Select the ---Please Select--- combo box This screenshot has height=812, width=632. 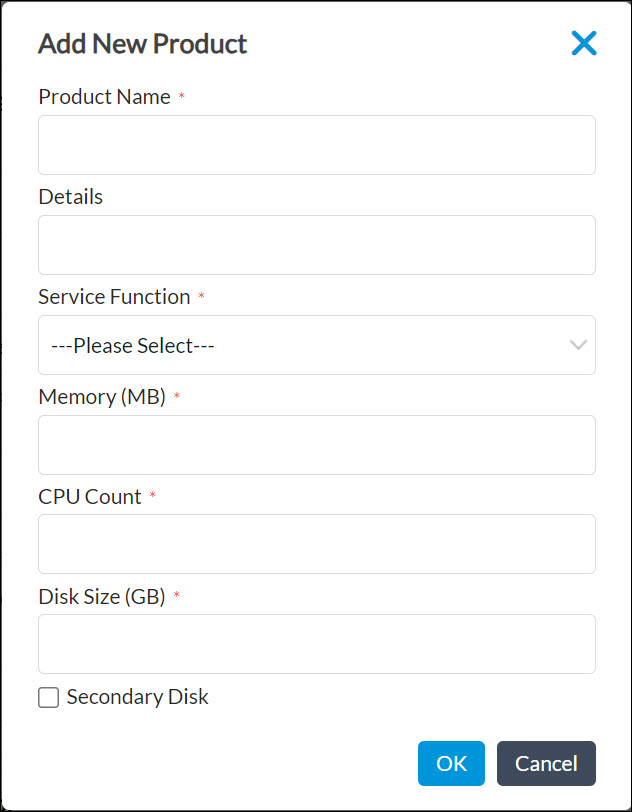click(x=316, y=345)
